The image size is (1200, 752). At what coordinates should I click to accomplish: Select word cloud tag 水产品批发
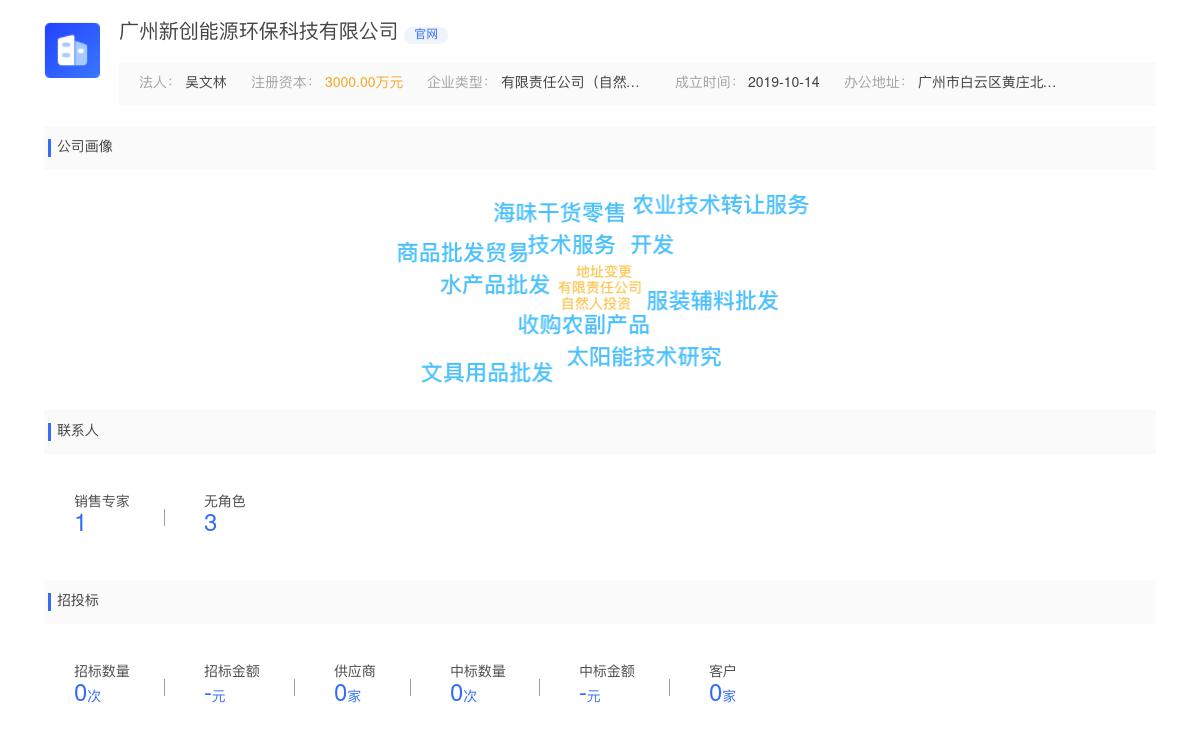tap(495, 285)
